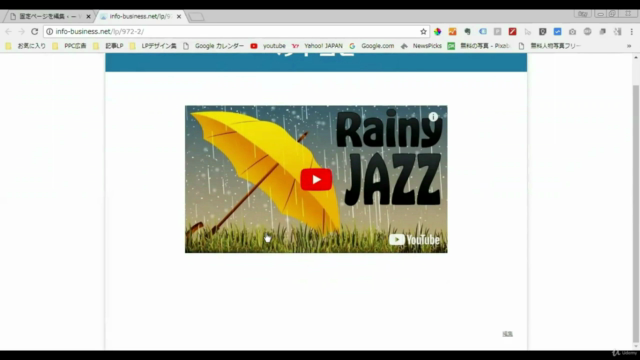The image size is (640, 360).
Task: Close the info-business.net tab
Action: pos(179,17)
